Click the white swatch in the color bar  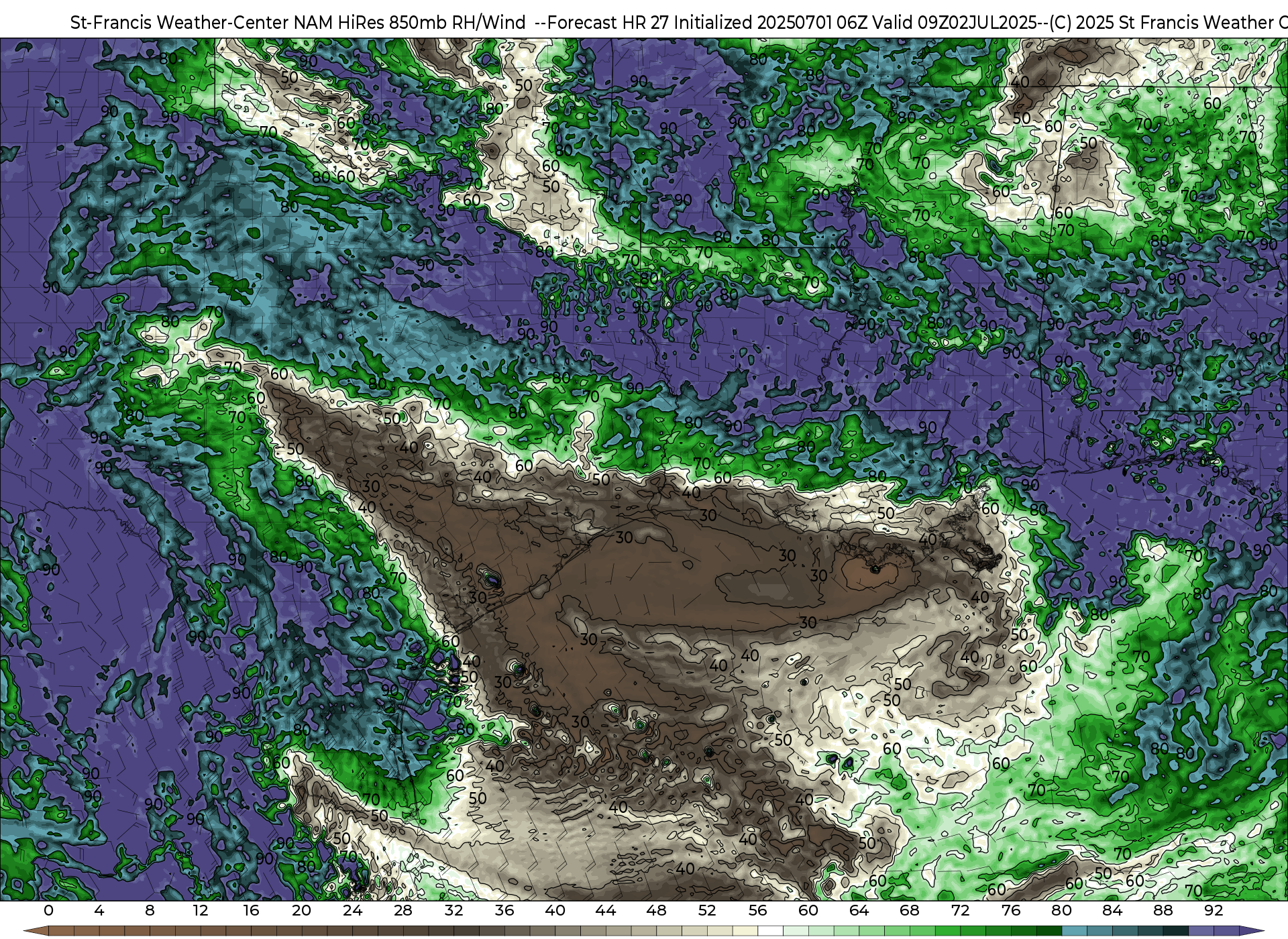[x=771, y=932]
